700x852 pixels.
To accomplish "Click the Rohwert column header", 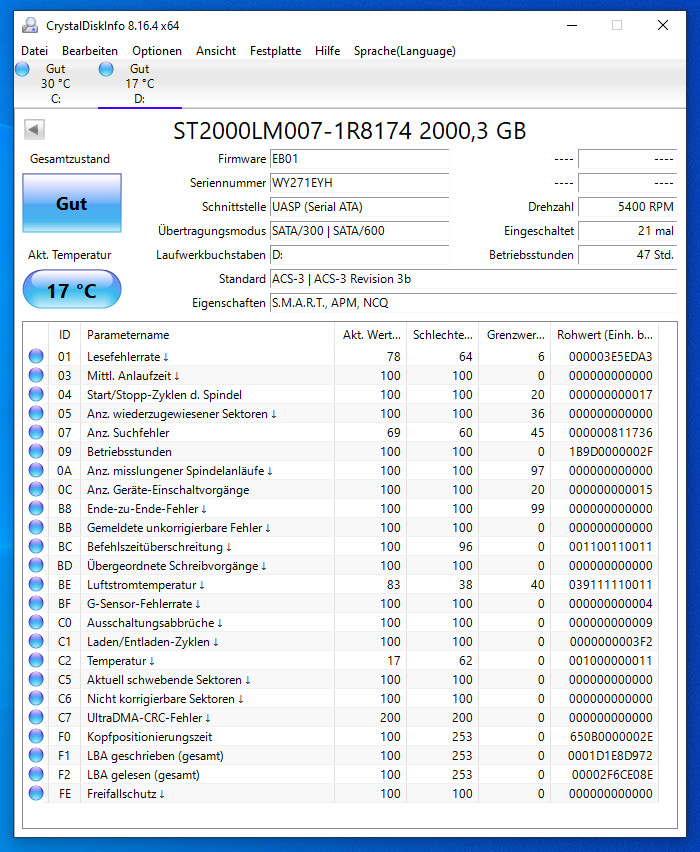I will [x=604, y=335].
